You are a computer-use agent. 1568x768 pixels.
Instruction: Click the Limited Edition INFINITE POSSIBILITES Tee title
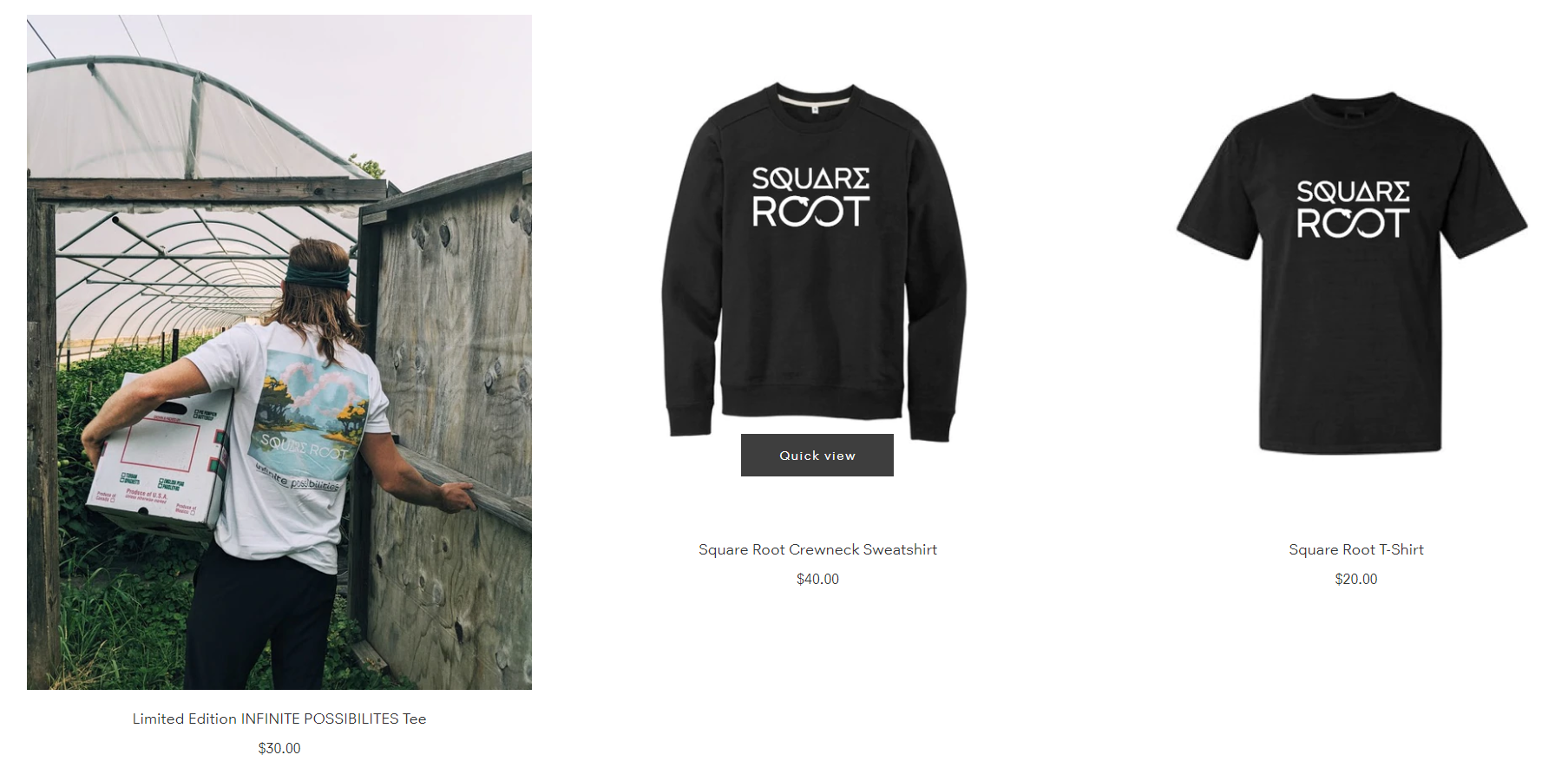[279, 719]
